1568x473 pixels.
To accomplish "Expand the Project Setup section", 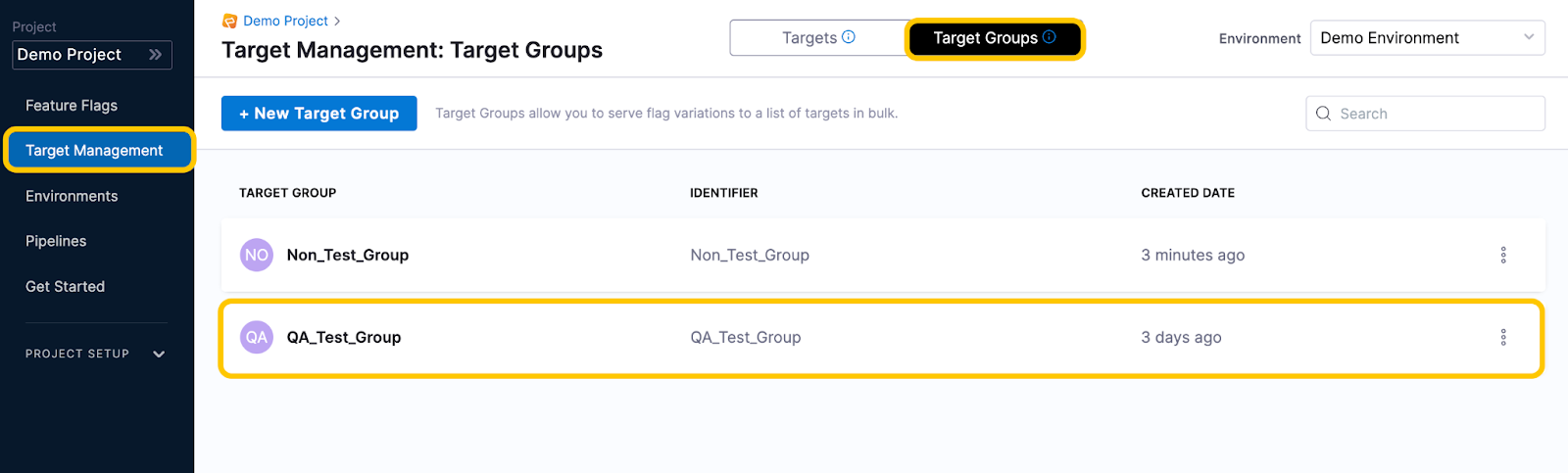I will pos(159,354).
